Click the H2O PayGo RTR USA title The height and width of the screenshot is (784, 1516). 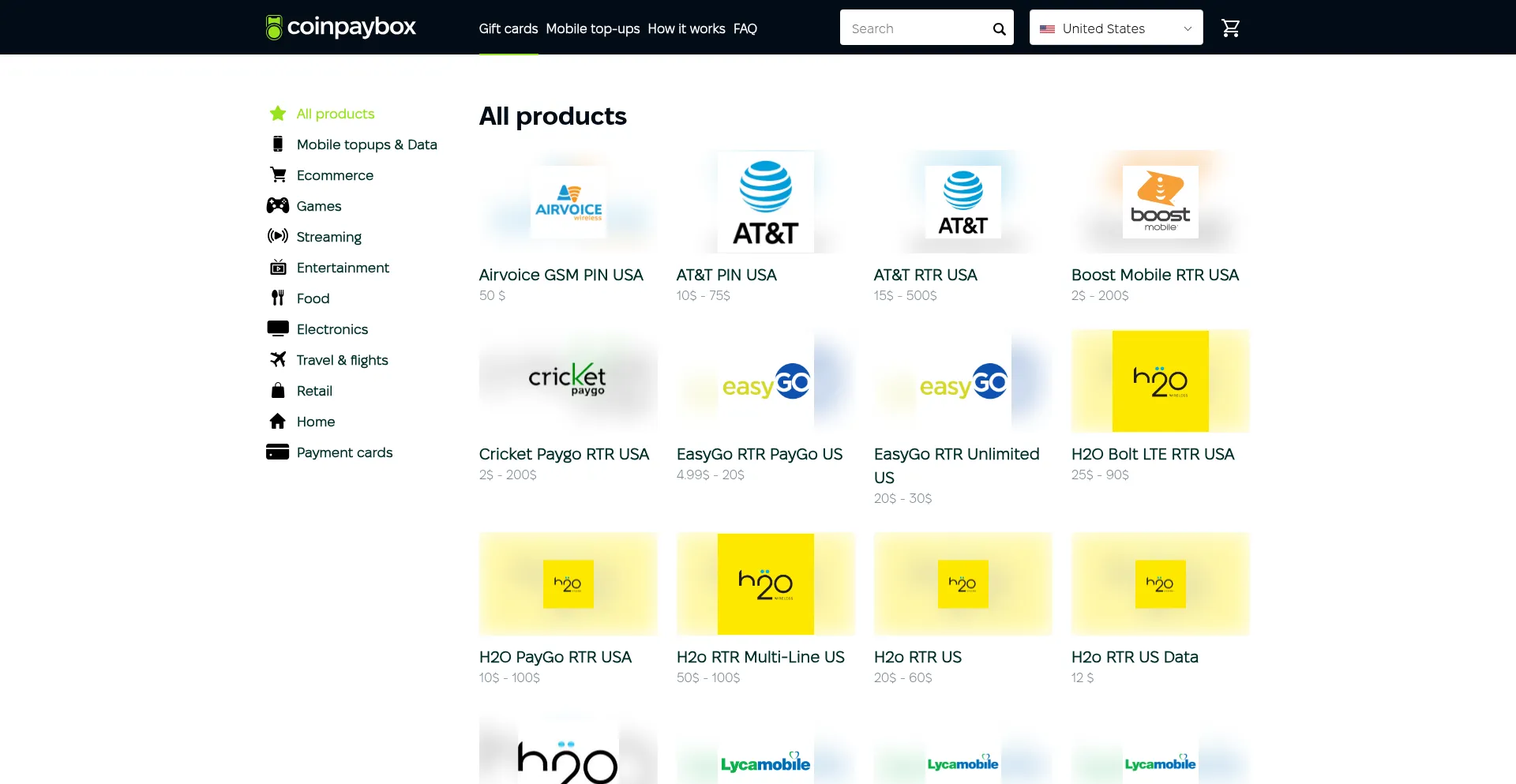[555, 657]
